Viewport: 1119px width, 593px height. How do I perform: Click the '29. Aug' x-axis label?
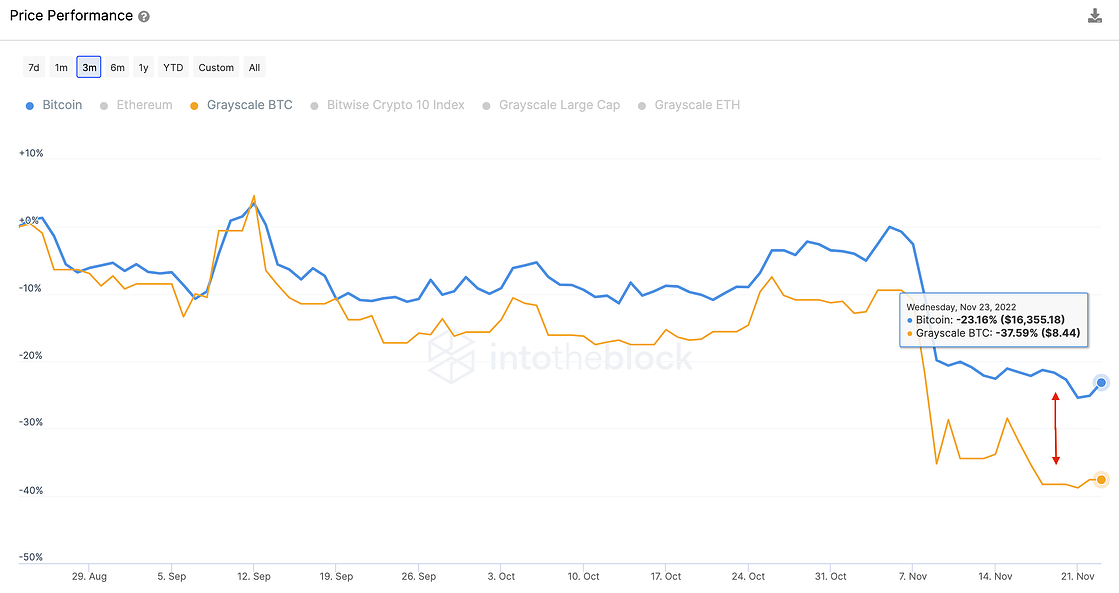pos(89,576)
